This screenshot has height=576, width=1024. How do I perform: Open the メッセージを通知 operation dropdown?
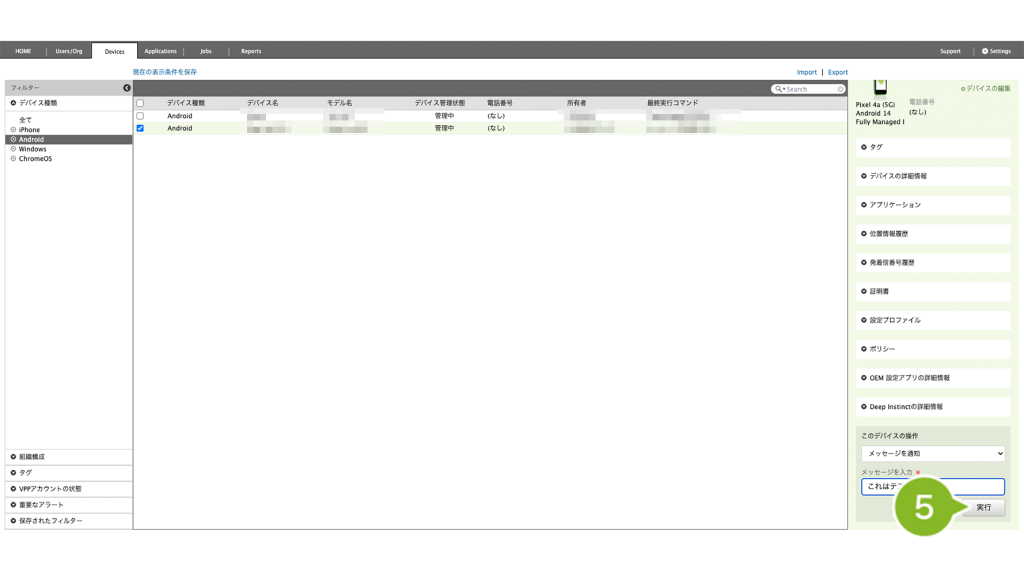pyautogui.click(x=932, y=454)
